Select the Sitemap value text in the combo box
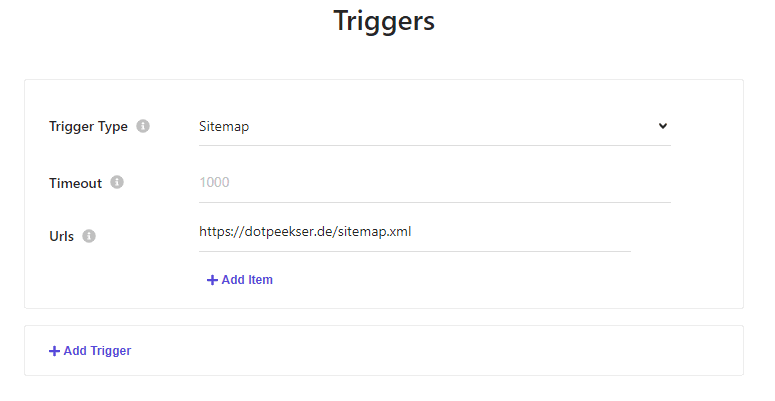 [x=224, y=127]
